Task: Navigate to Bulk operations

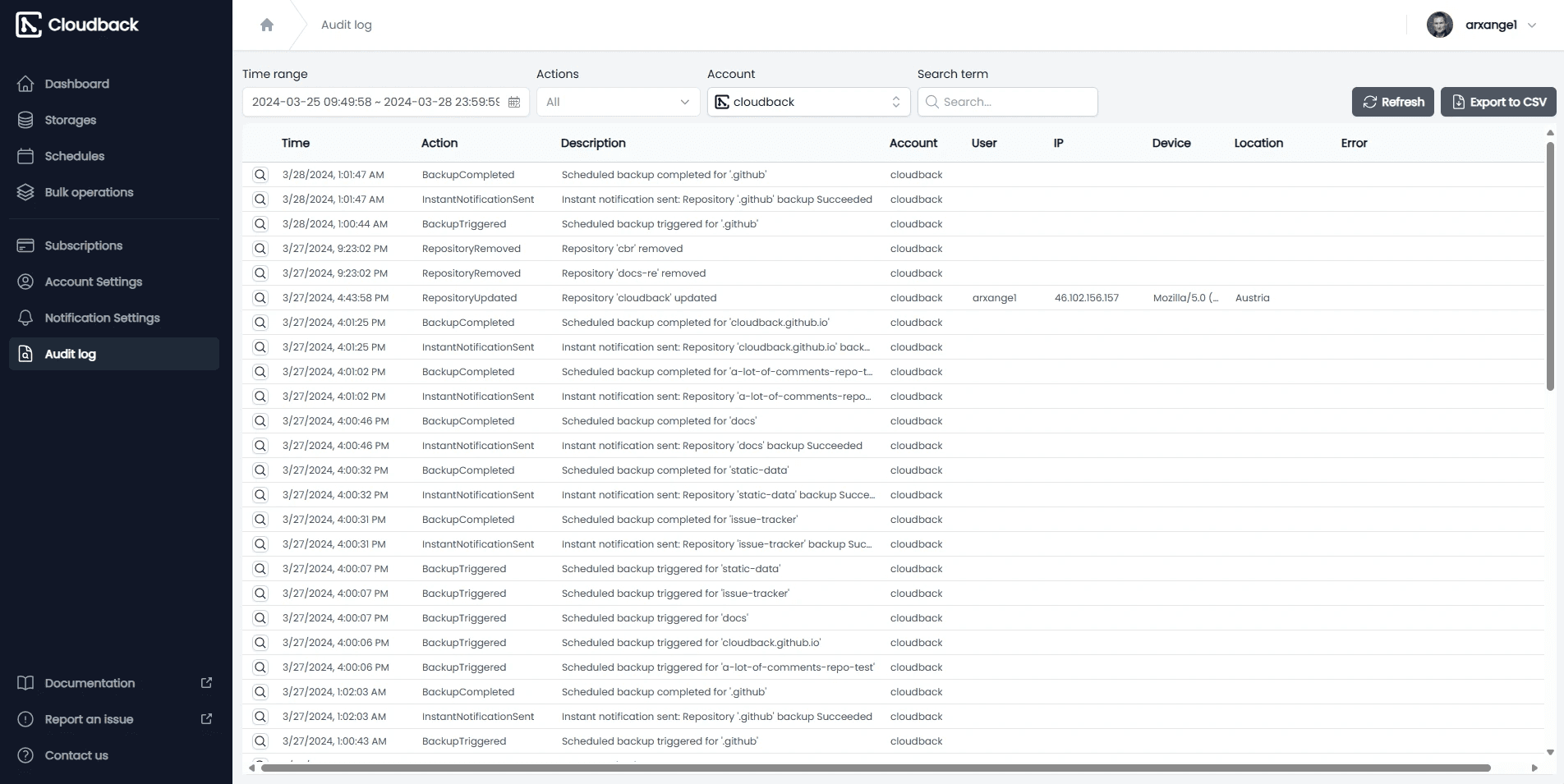Action: click(114, 192)
